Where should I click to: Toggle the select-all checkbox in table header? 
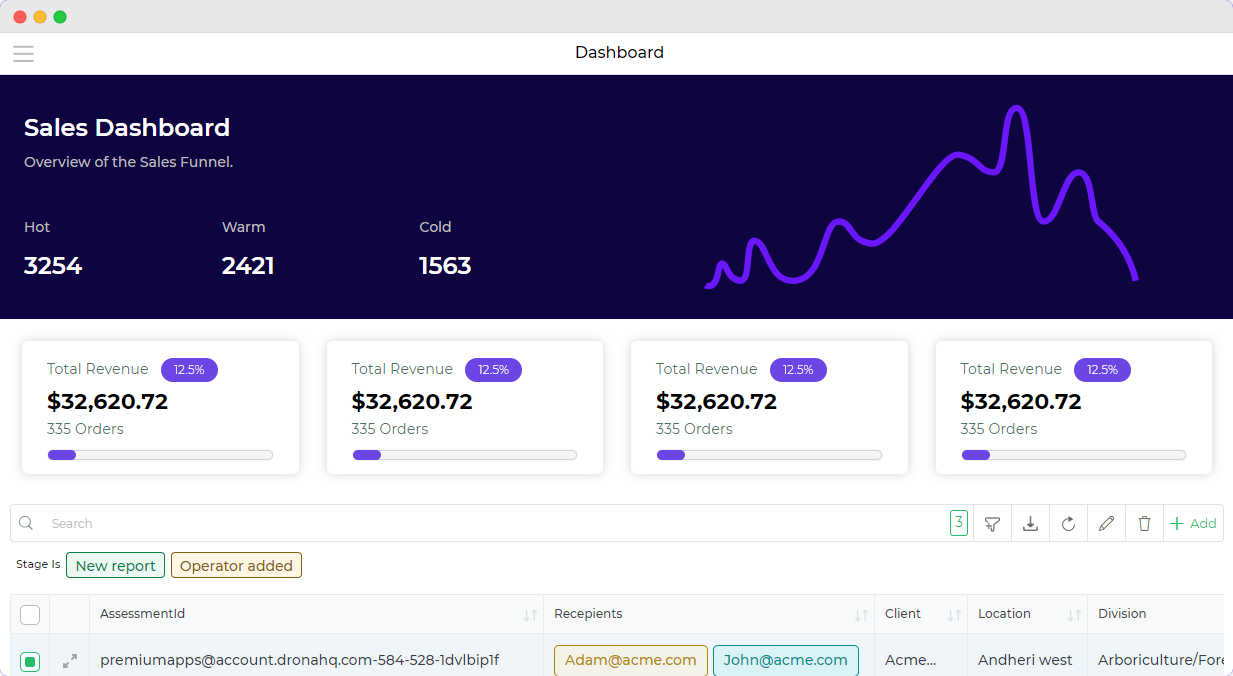[29, 613]
